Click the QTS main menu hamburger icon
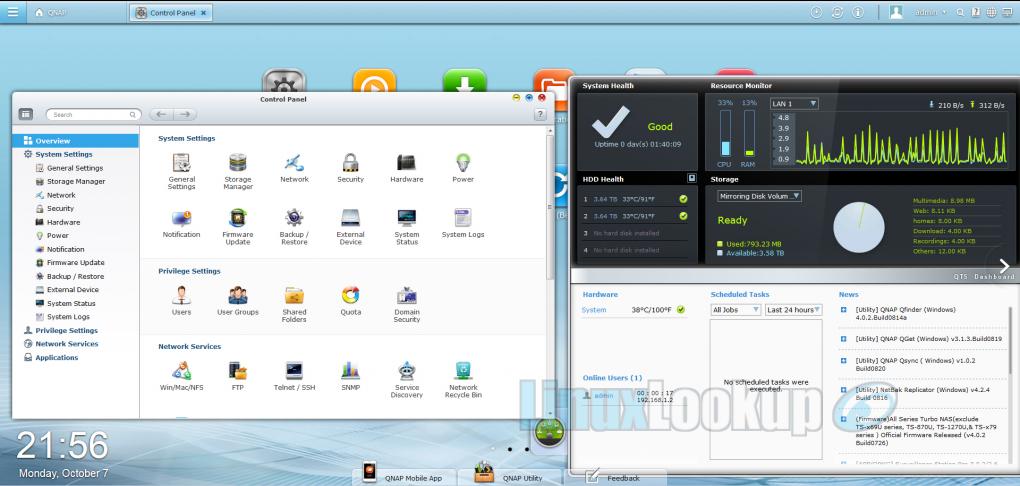 [13, 12]
